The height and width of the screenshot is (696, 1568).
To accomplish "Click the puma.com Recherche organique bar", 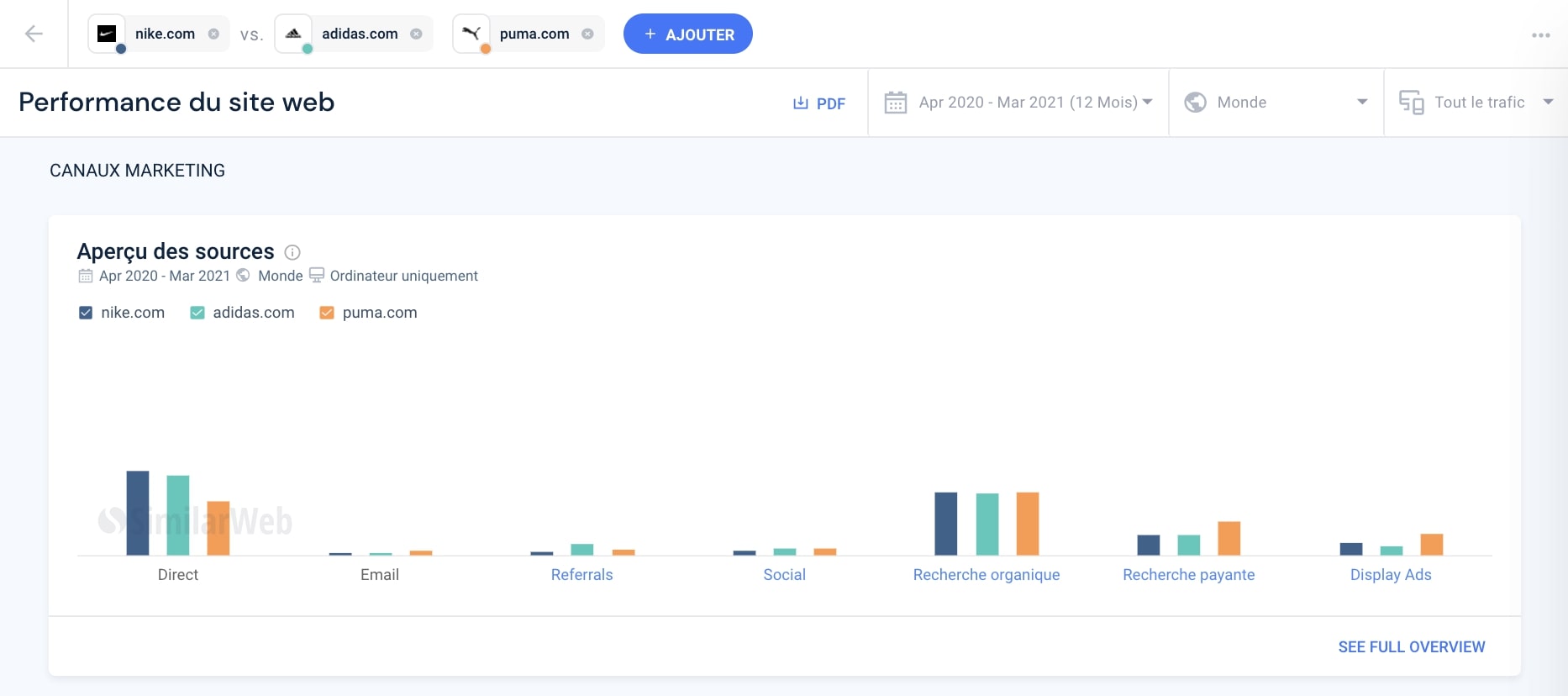I will click(x=1028, y=524).
